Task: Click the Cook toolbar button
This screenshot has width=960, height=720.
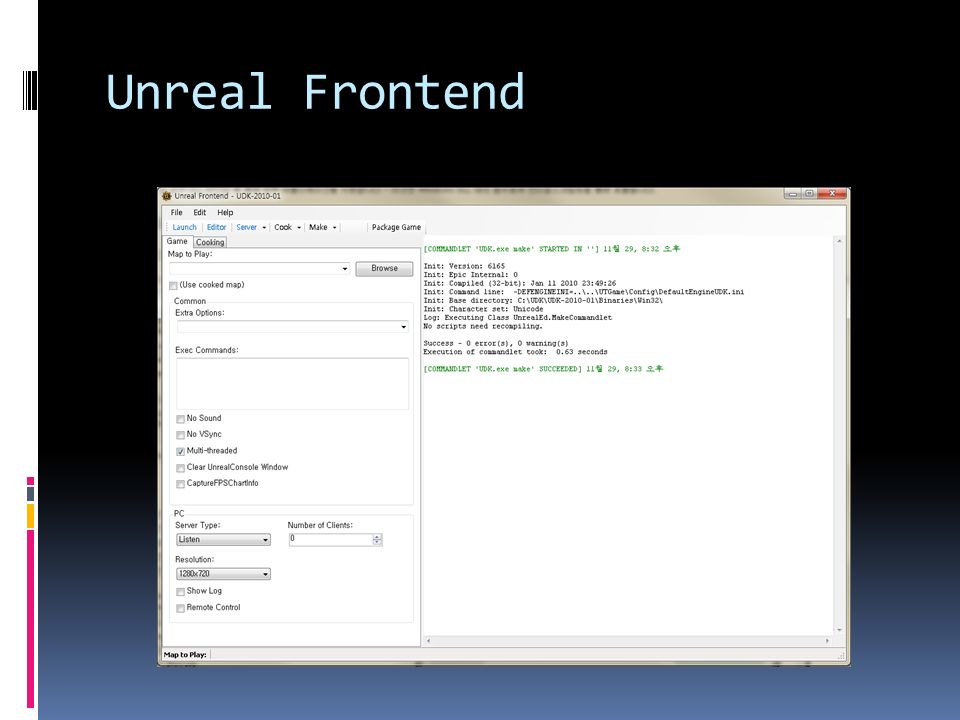Action: click(x=283, y=227)
